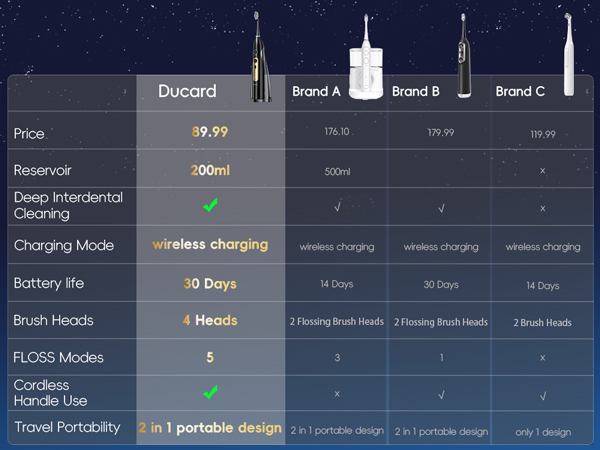Click Brand B's check mark in Deep Interdental Cleaning row
Image resolution: width=600 pixels, height=450 pixels.
tap(441, 208)
